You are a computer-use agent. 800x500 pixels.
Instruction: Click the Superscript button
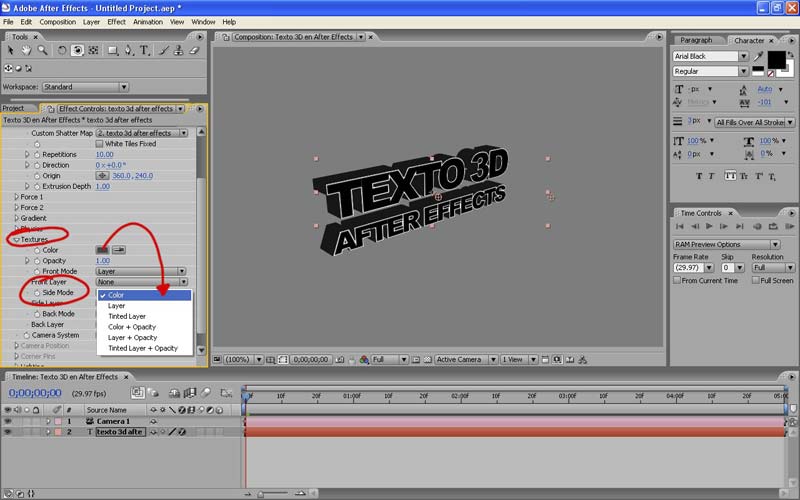pyautogui.click(x=759, y=176)
